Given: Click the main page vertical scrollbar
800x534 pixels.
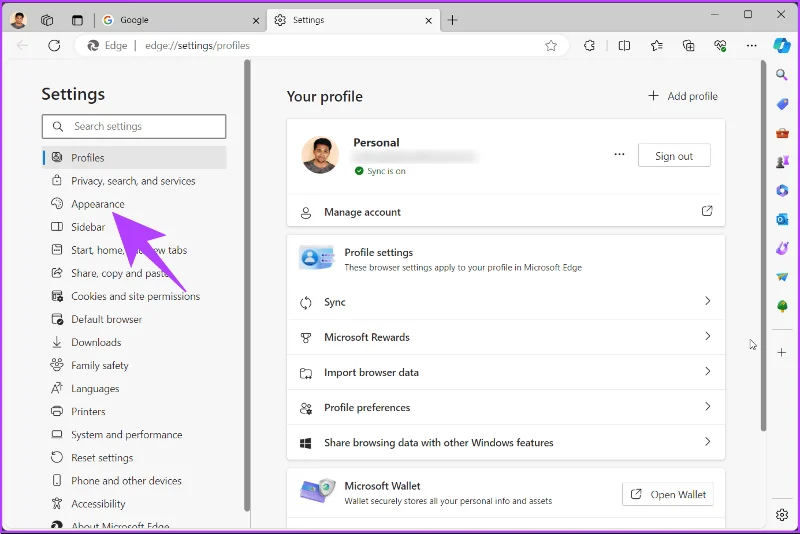Looking at the screenshot, I should [x=763, y=246].
